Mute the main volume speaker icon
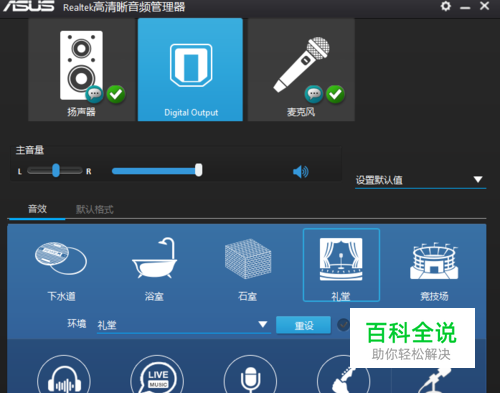500x393 pixels. click(301, 172)
